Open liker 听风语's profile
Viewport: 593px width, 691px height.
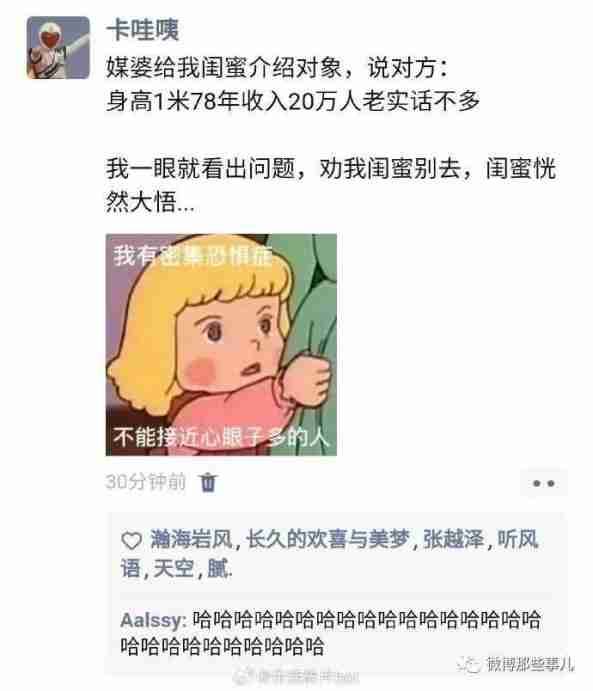(x=517, y=539)
